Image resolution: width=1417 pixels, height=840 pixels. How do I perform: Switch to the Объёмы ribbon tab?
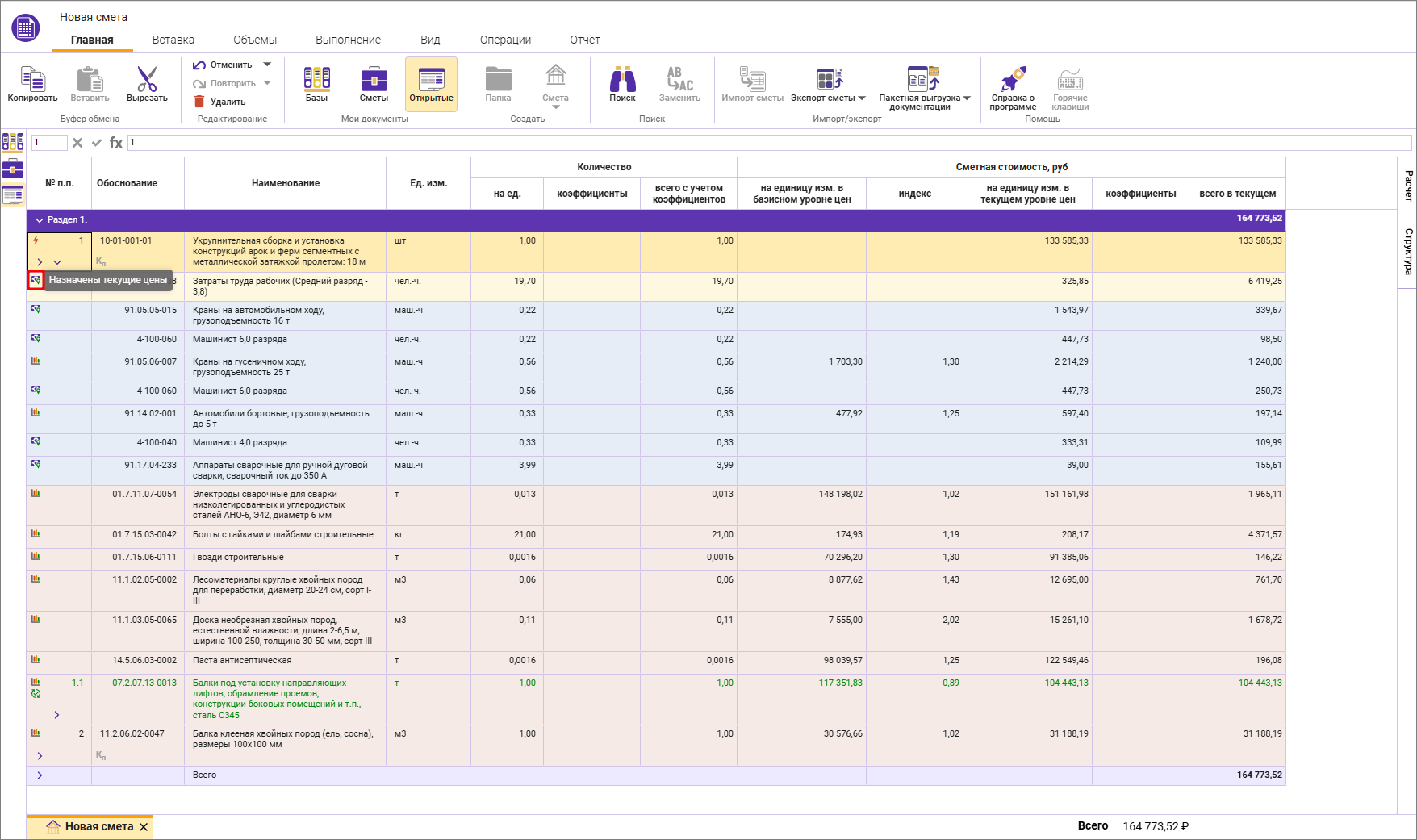tap(254, 40)
